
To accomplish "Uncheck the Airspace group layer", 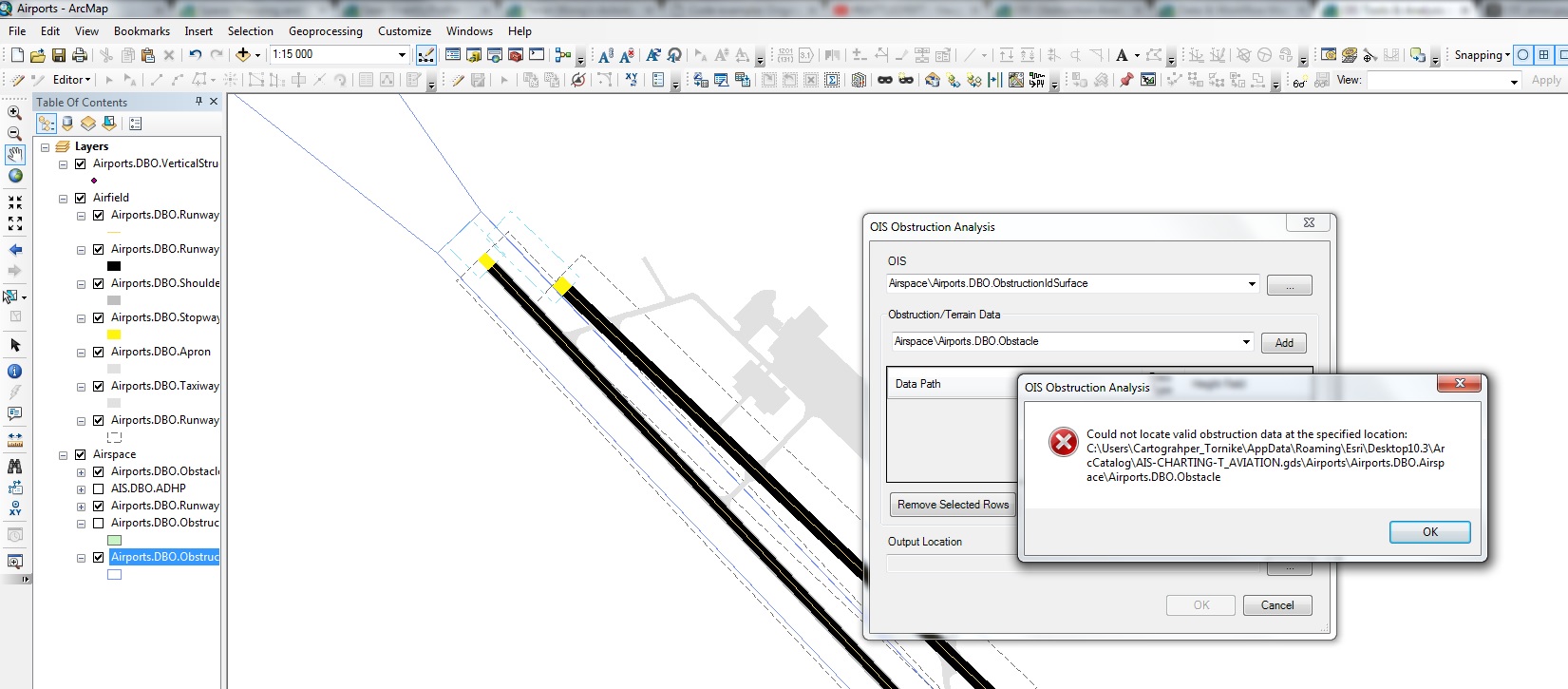I will point(81,454).
